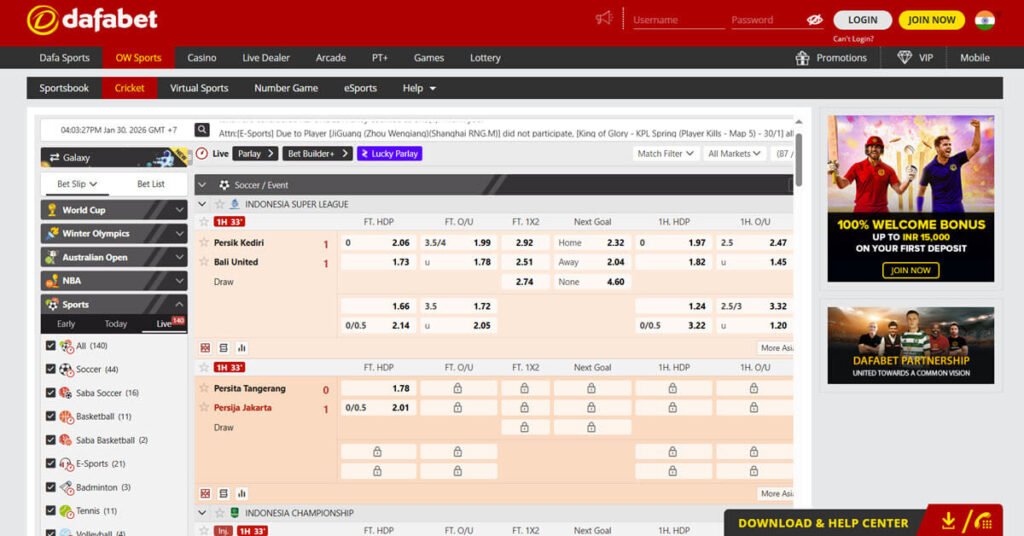Open the India flag language selector
Screen dimensions: 1024x536
985,20
